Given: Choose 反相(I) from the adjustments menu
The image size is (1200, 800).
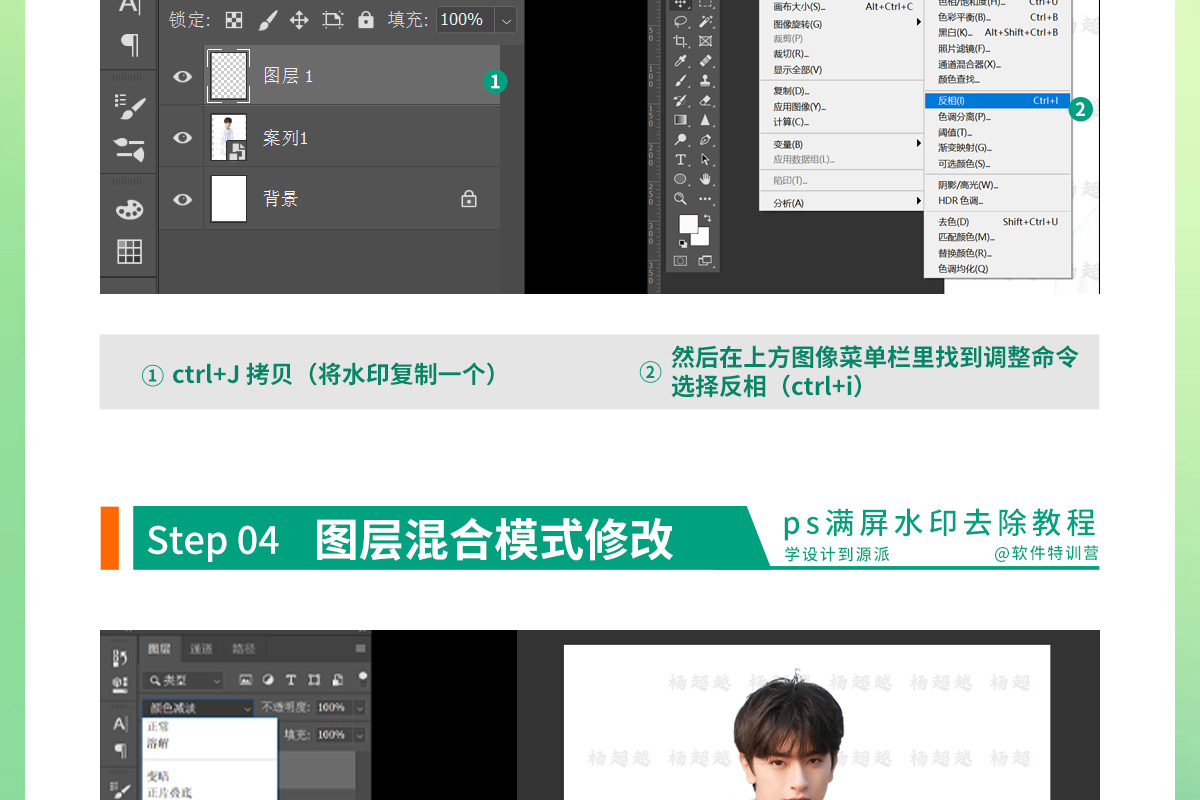Looking at the screenshot, I should pyautogui.click(x=996, y=100).
